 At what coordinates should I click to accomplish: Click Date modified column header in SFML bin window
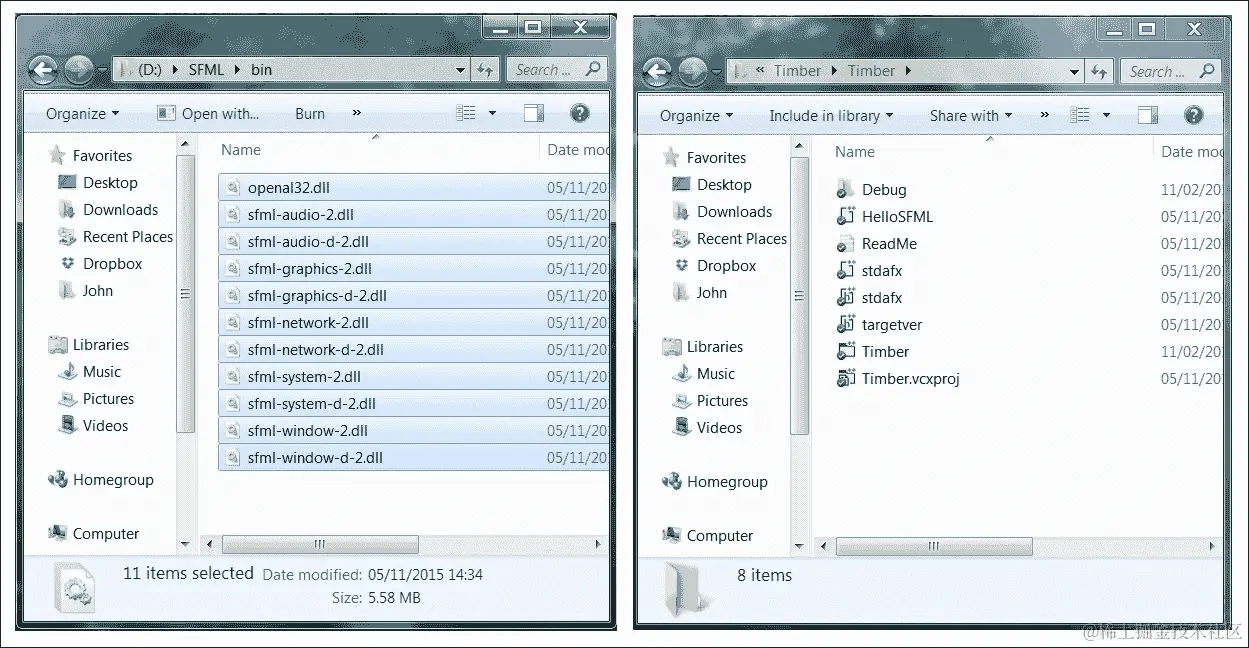577,150
